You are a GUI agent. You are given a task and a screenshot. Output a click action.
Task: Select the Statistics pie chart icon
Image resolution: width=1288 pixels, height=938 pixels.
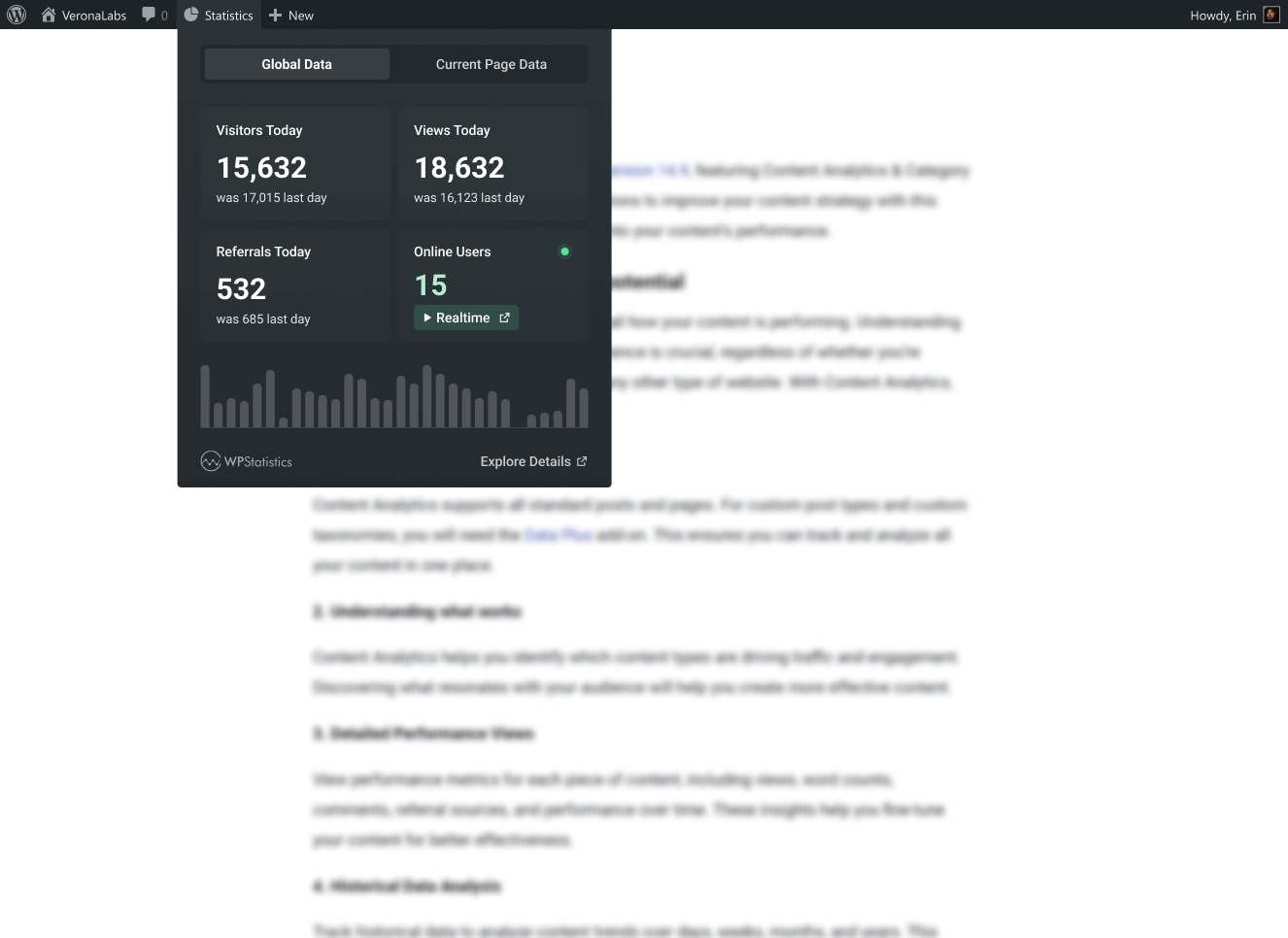tap(191, 15)
